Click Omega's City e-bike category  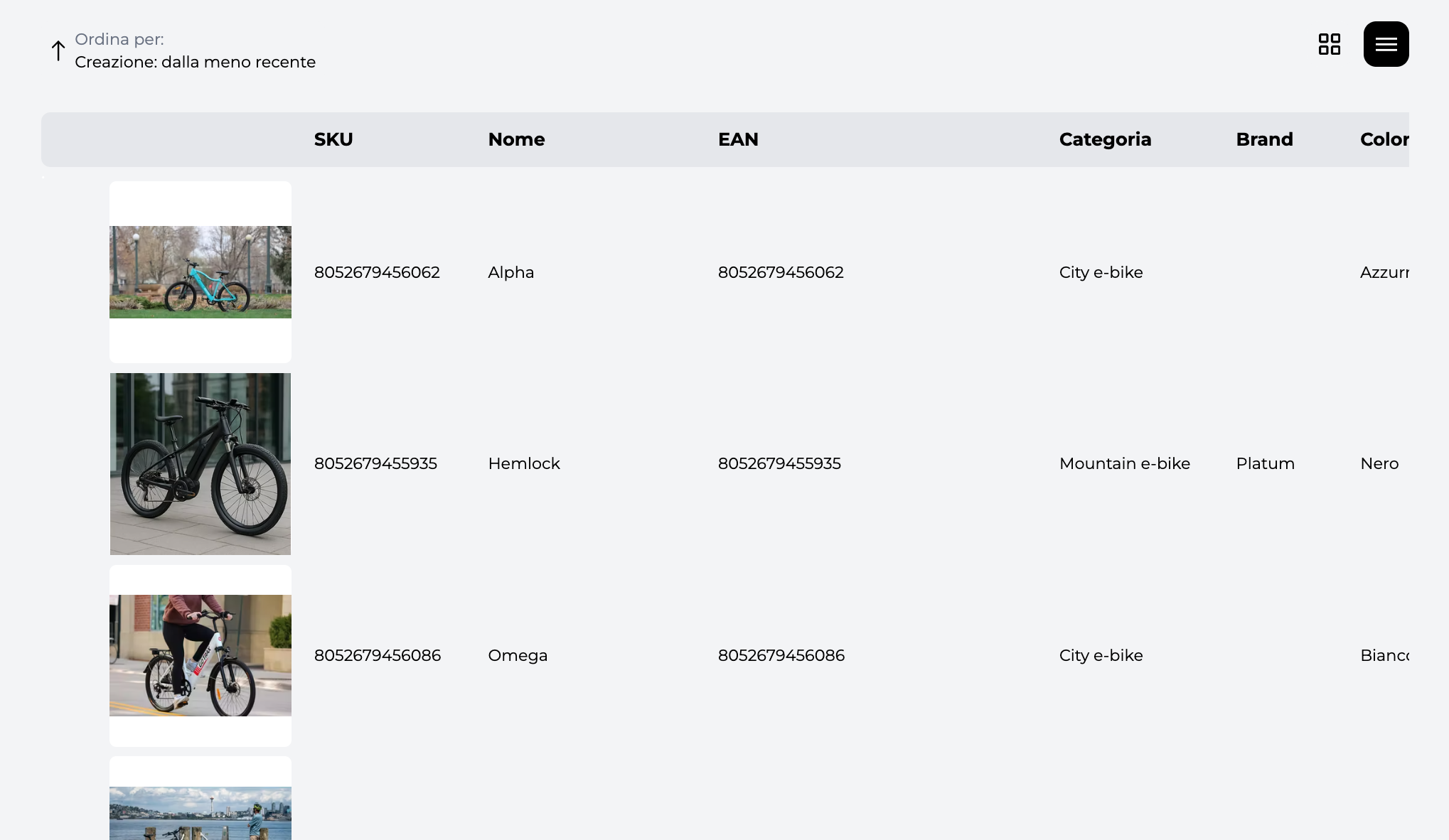(1101, 655)
